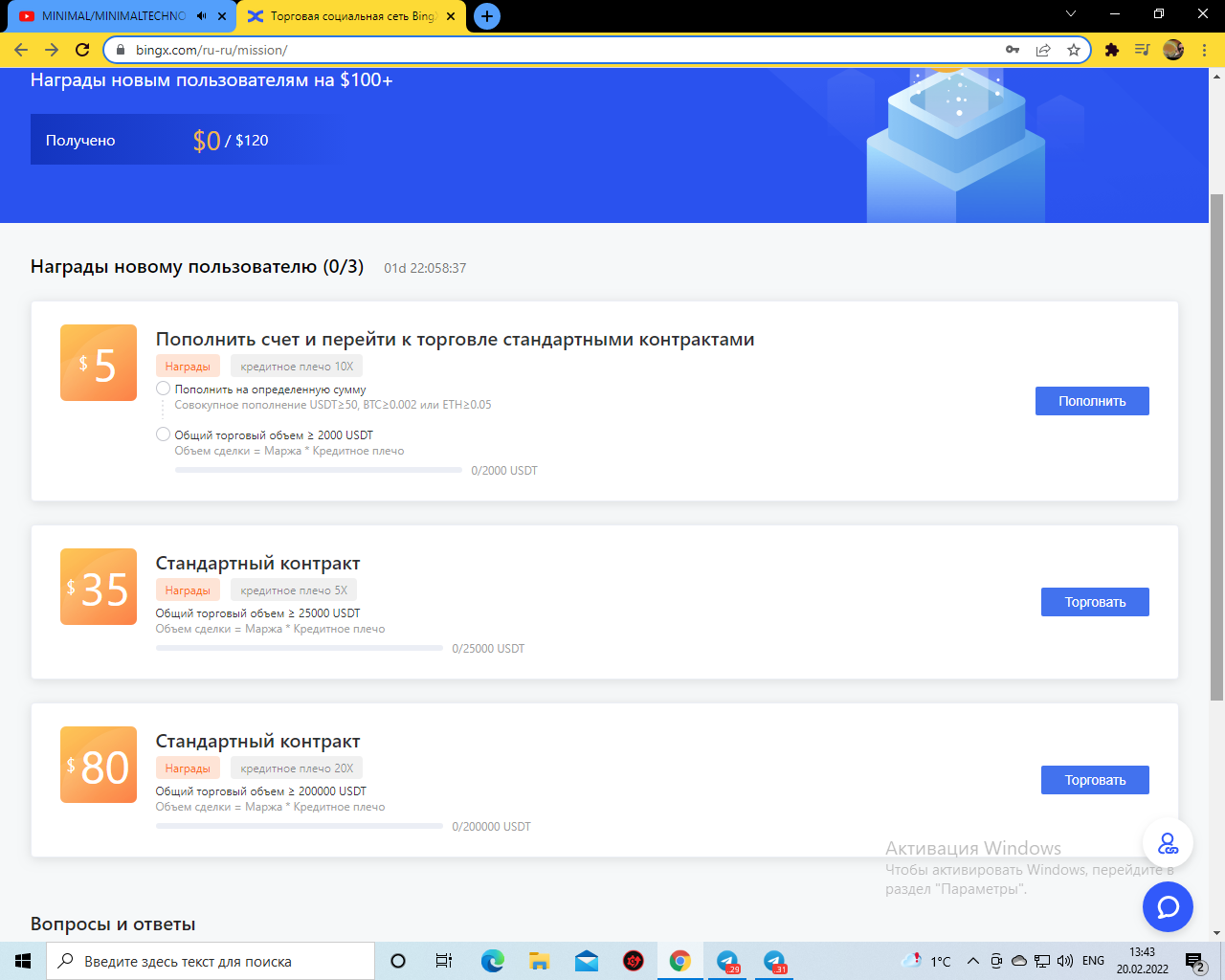
Task: Bookmark this page with the star
Action: pyautogui.click(x=1074, y=50)
